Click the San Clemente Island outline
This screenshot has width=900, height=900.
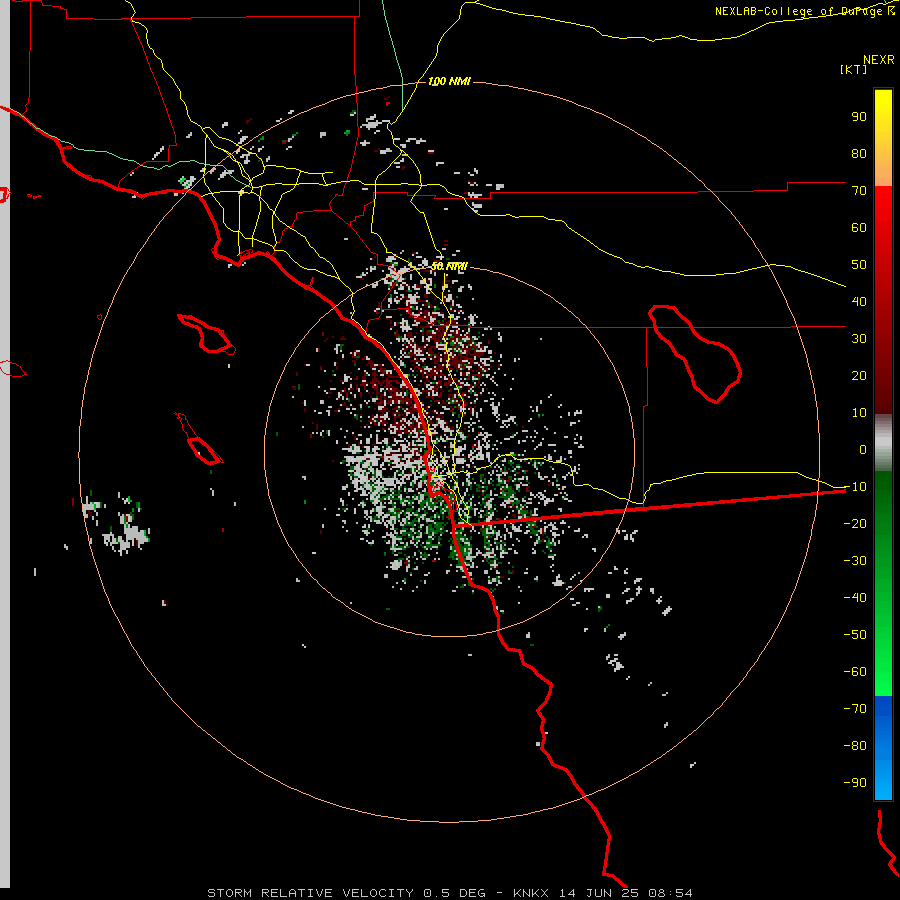coord(199,439)
